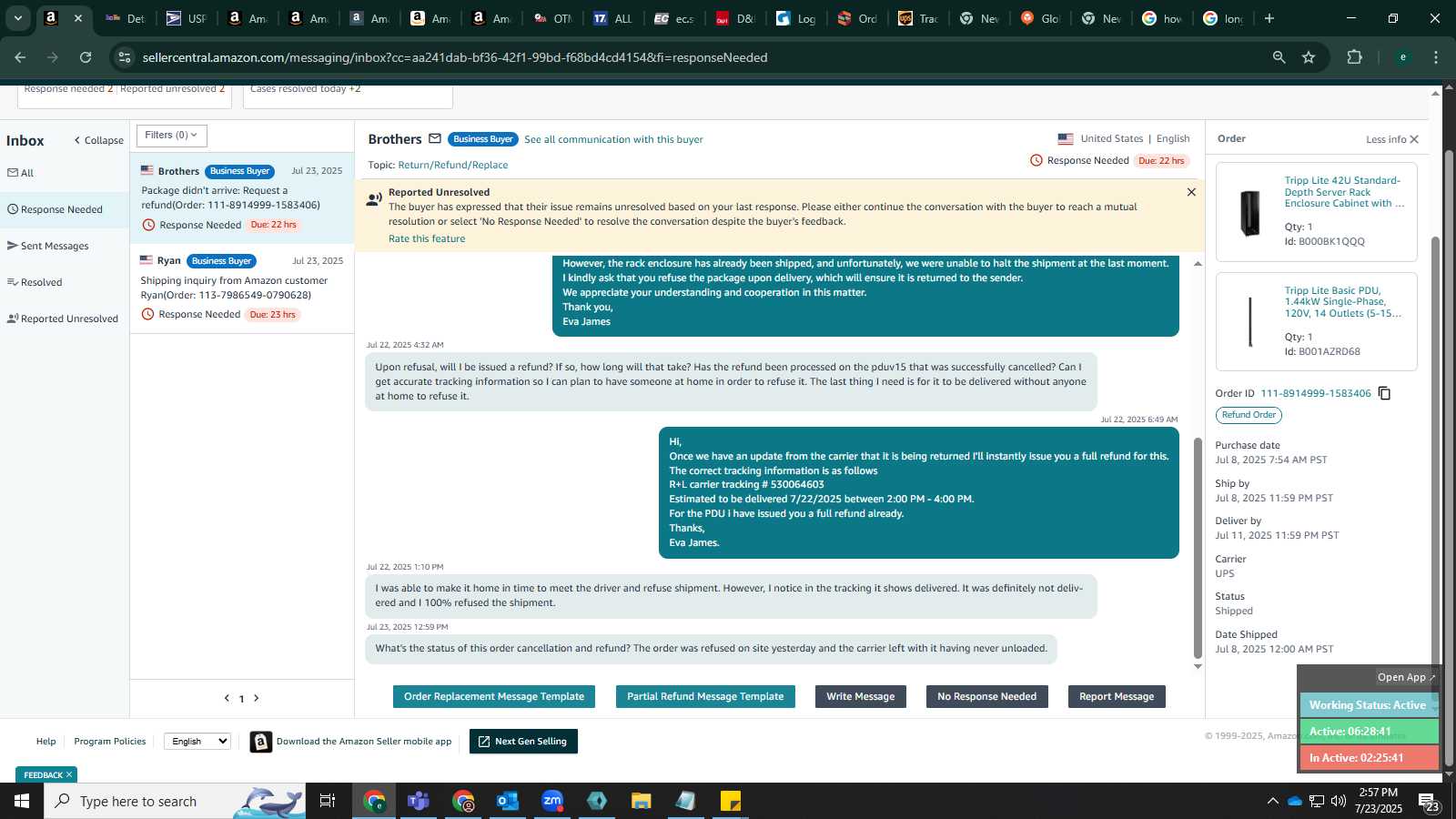Go to next inbox page arrow
The image size is (1456, 819).
coord(257,698)
